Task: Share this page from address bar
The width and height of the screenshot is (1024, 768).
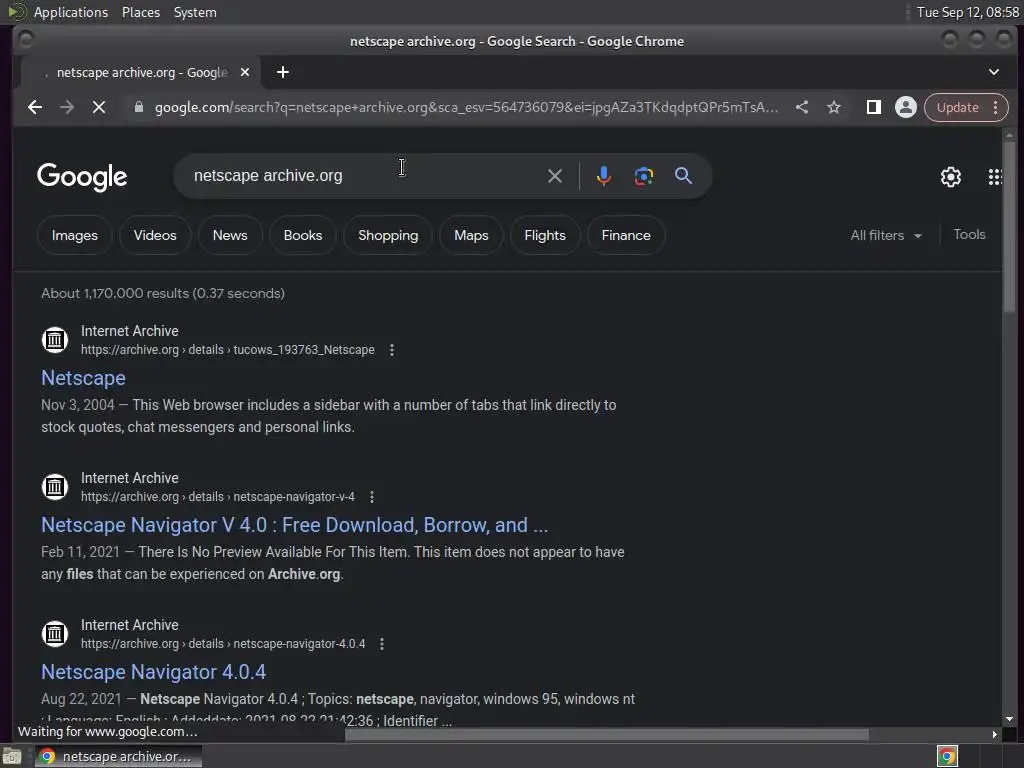Action: coord(802,107)
